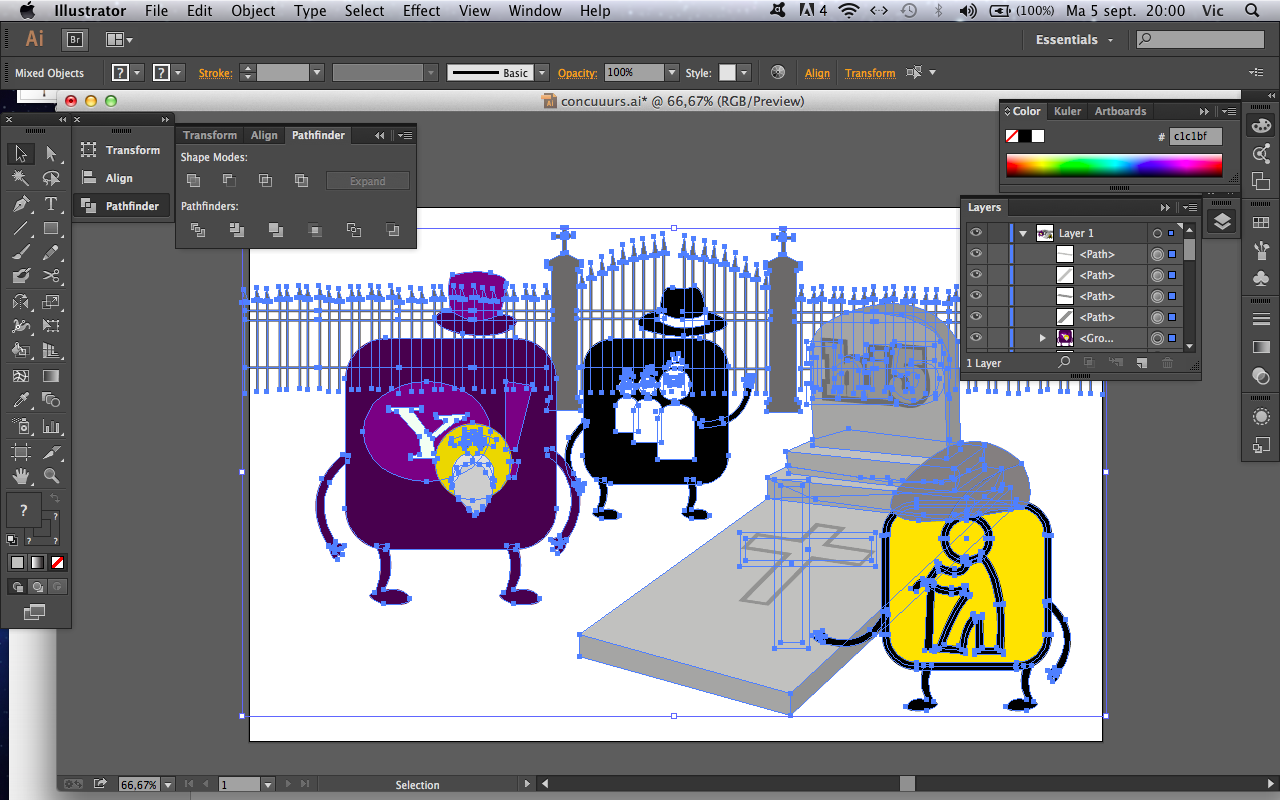
Task: Set fill mode to None
Action: click(57, 562)
